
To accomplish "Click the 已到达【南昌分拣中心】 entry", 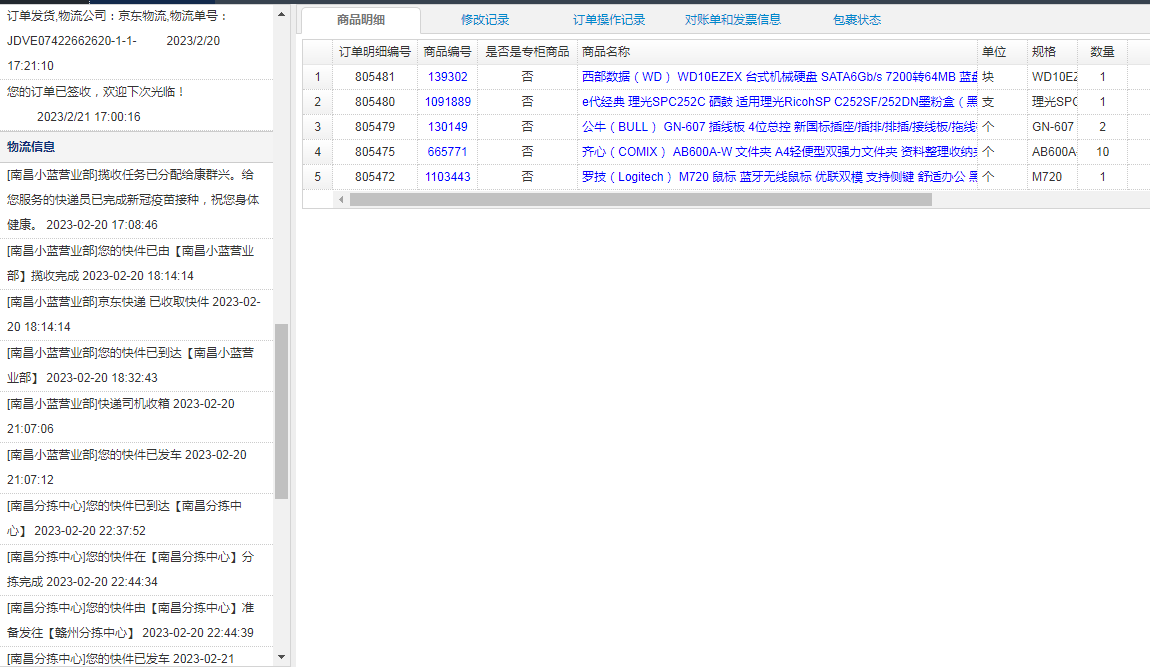I will (136, 518).
